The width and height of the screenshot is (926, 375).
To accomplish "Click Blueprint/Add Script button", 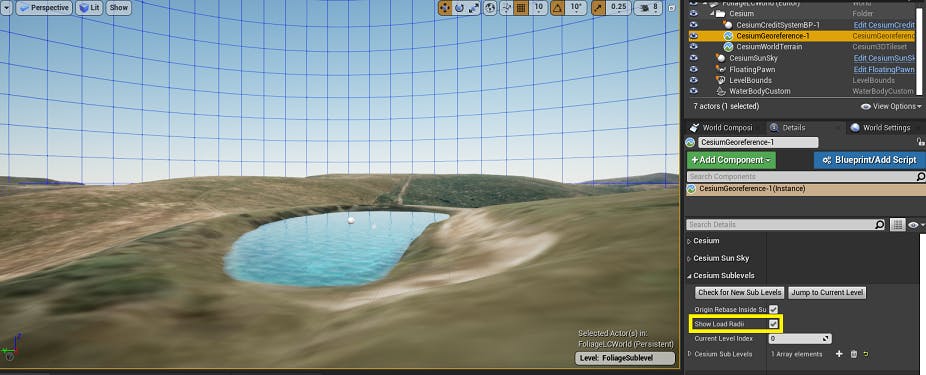I will click(869, 160).
